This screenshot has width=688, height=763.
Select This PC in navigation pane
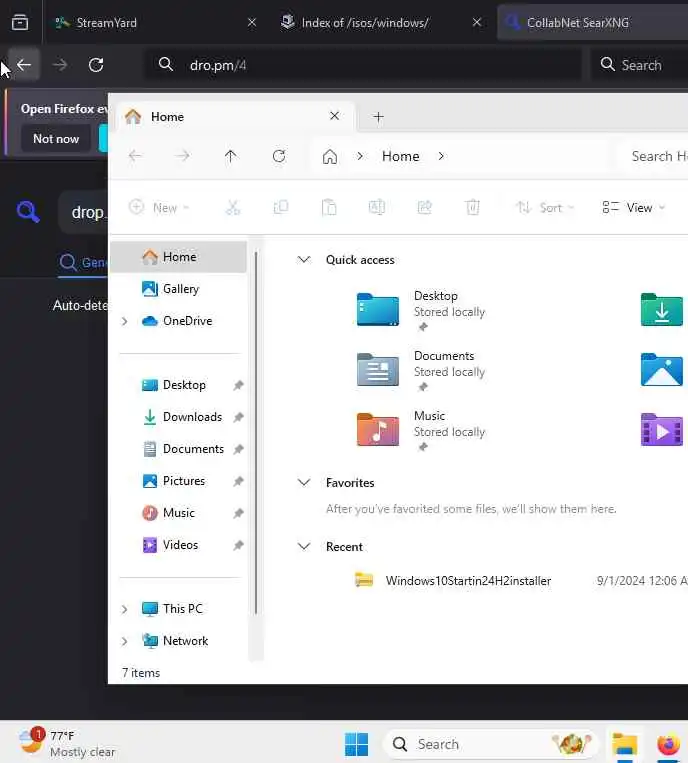(179, 609)
